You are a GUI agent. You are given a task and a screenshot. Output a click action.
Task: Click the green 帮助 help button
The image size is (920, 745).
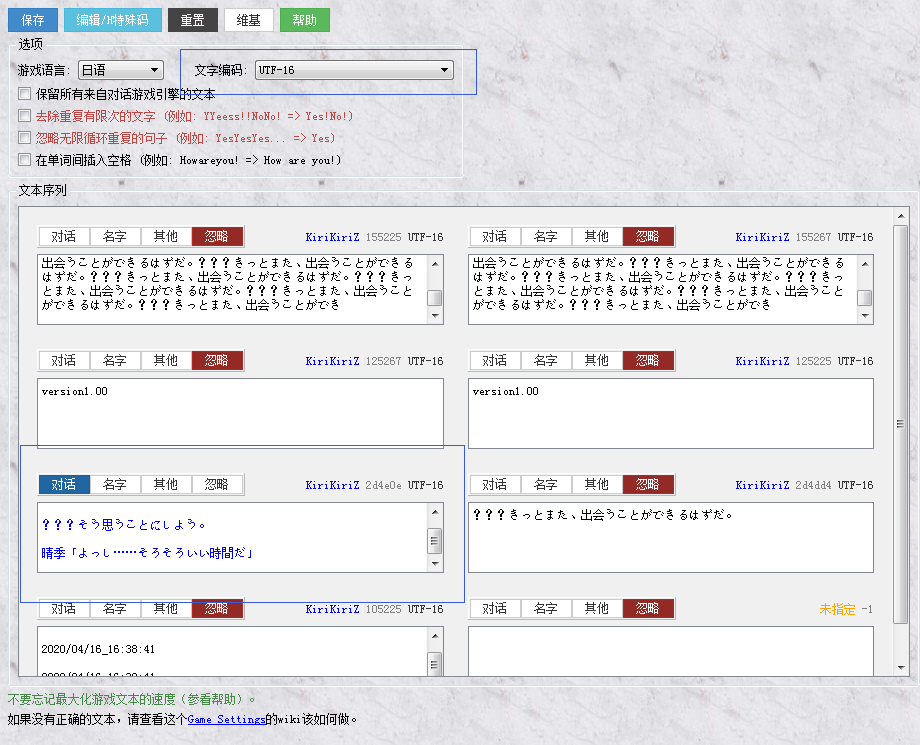pos(305,20)
